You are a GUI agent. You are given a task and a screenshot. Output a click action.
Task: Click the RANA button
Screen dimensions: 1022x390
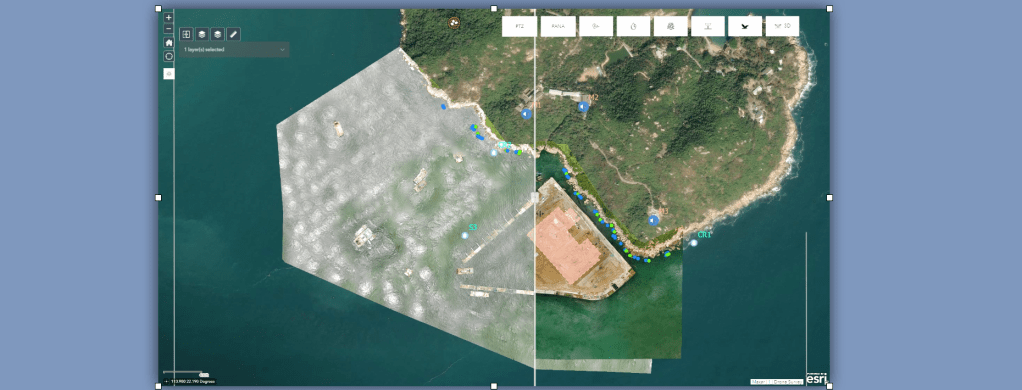558,26
